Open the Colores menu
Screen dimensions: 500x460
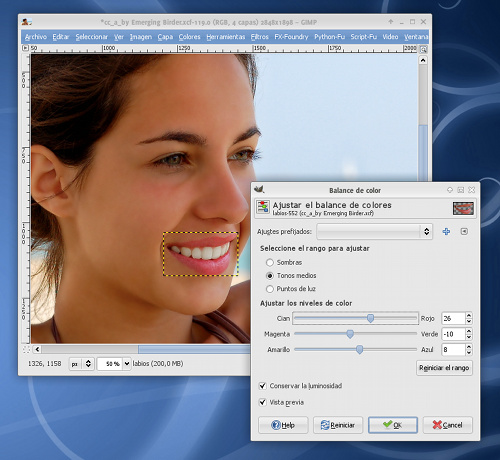pos(189,37)
